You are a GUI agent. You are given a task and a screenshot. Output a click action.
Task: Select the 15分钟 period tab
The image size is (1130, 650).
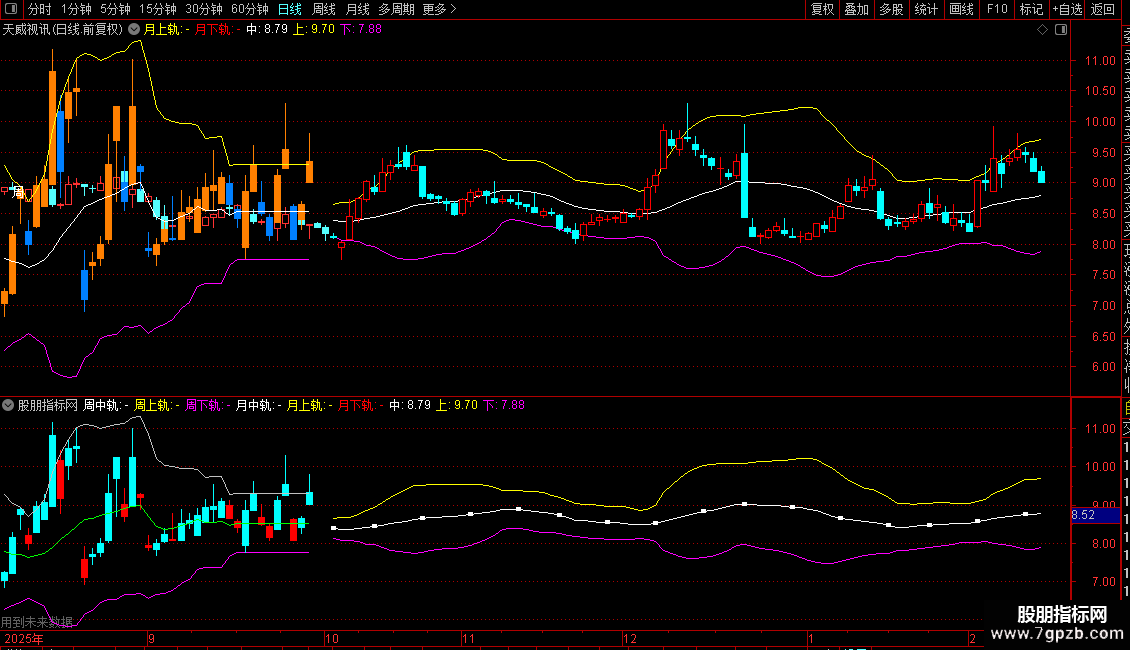click(x=158, y=9)
